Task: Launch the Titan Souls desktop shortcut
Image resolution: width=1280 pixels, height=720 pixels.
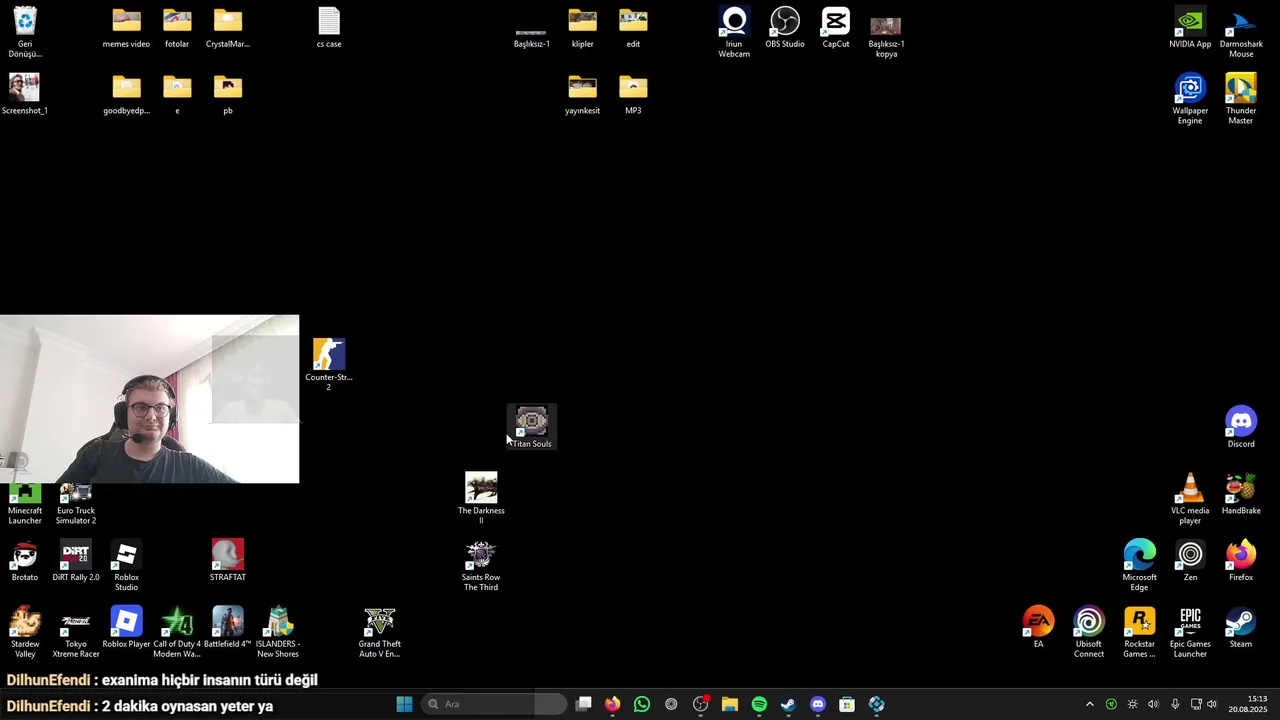Action: pos(532,427)
